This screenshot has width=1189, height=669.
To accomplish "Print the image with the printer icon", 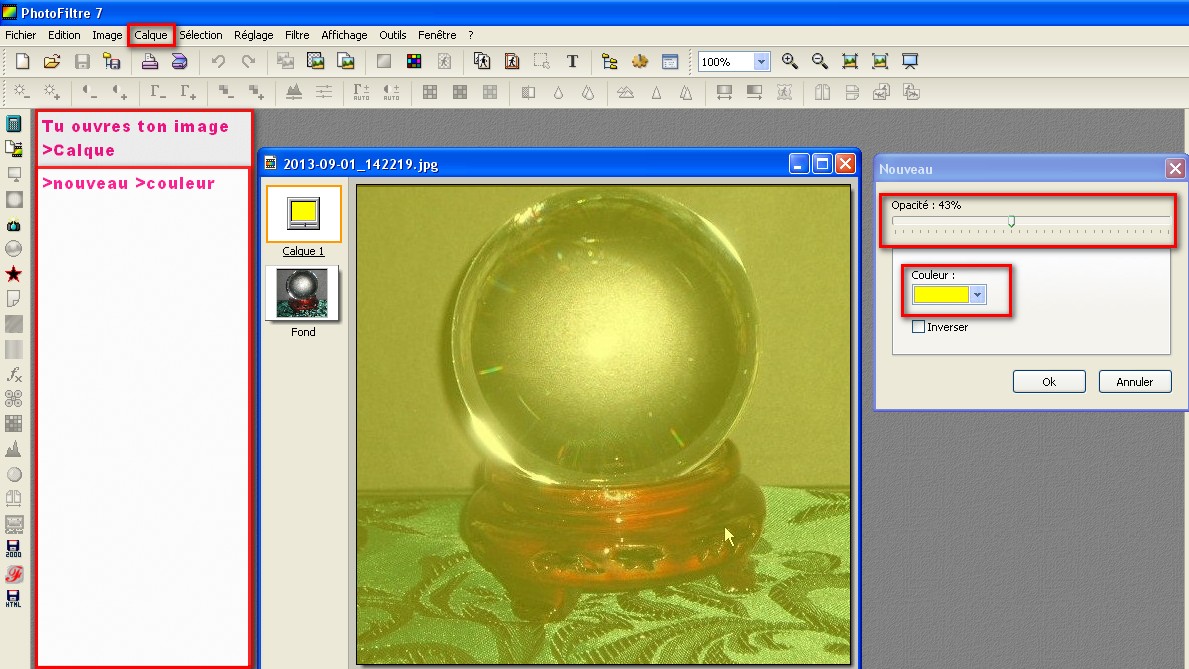I will point(149,61).
